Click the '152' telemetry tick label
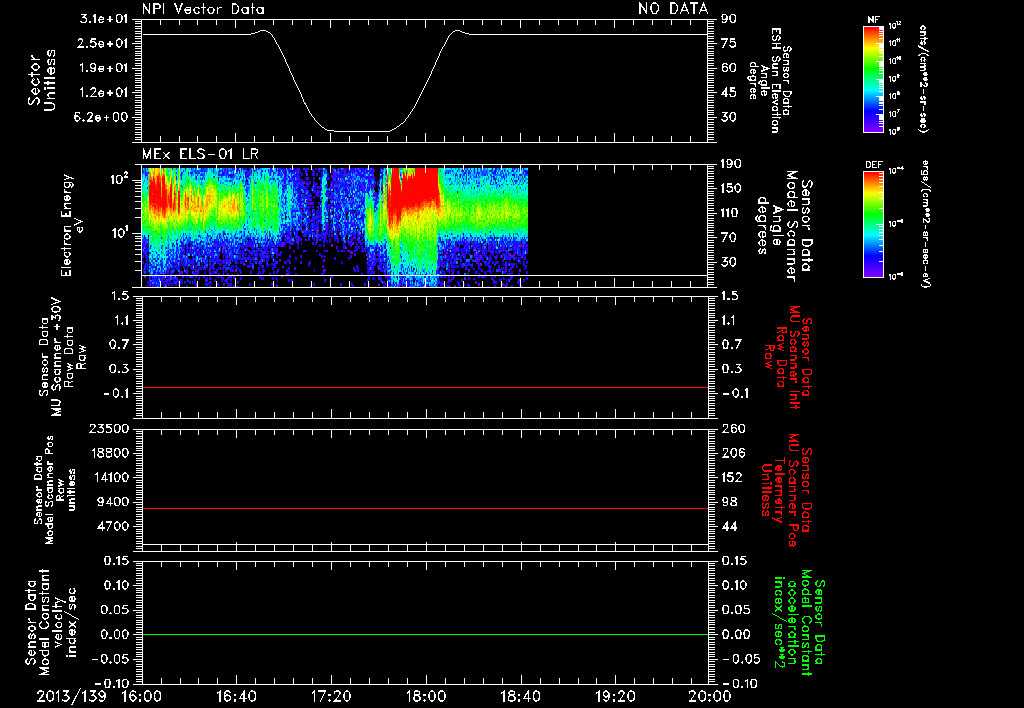 pyautogui.click(x=733, y=477)
